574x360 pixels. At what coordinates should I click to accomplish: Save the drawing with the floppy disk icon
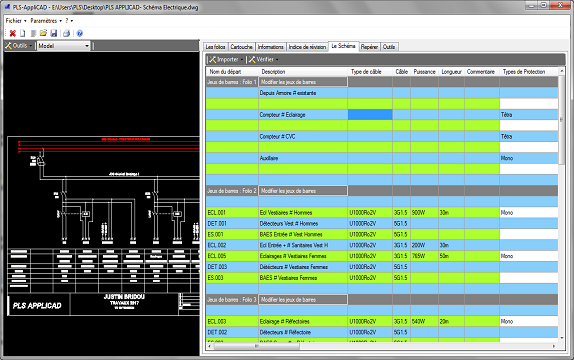(x=53, y=33)
